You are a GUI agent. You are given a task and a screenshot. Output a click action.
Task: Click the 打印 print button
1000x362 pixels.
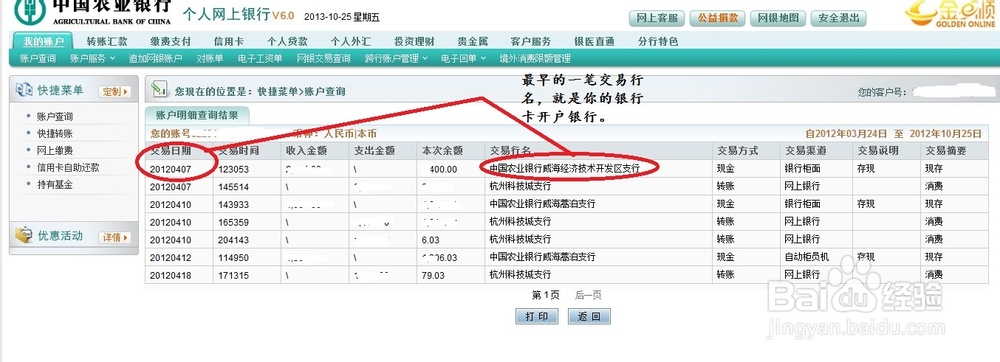pos(536,316)
